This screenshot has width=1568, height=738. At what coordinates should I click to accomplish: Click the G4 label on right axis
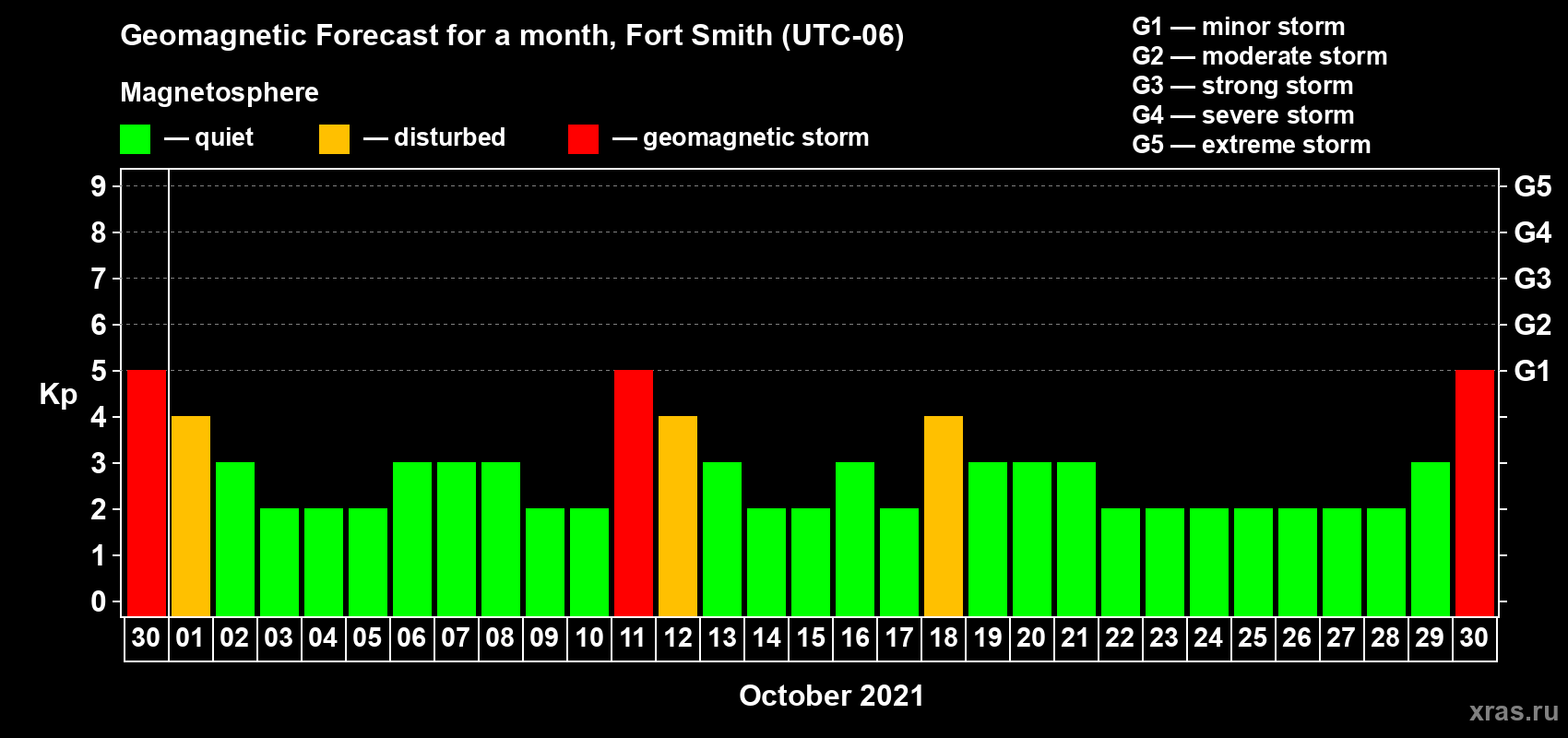click(x=1533, y=232)
